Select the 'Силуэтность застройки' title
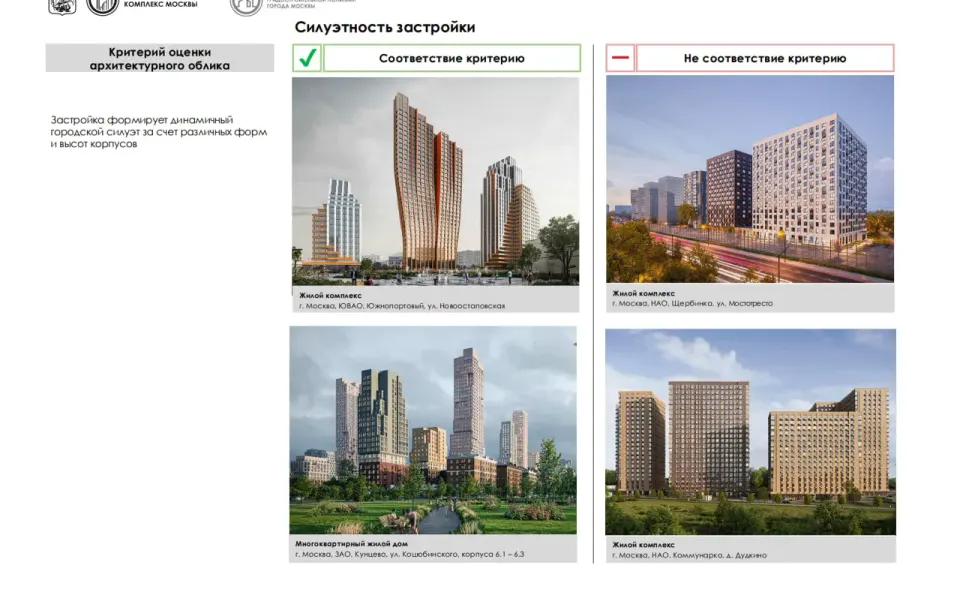Screen dimensions: 960x595 (384, 27)
